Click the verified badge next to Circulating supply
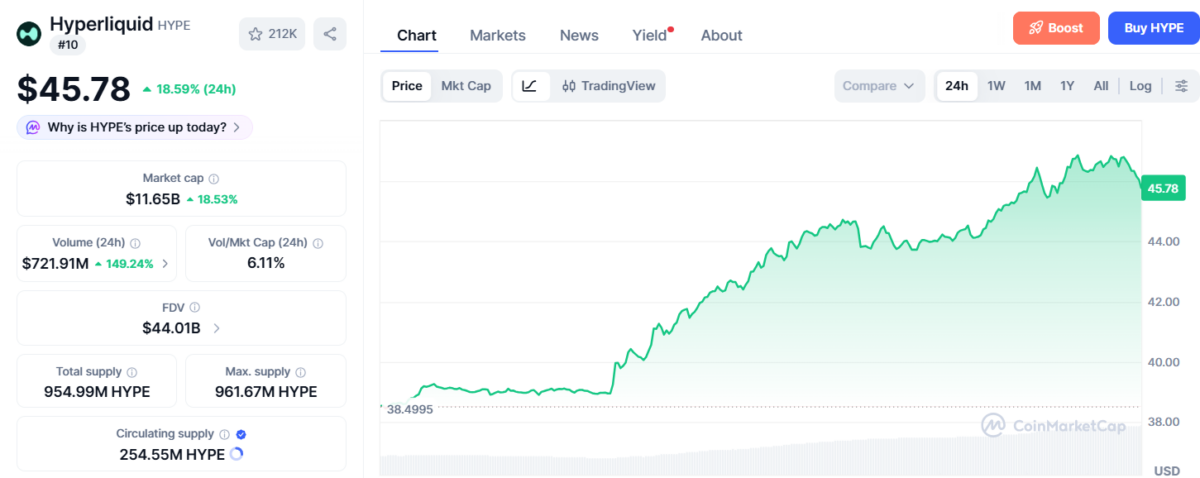Image resolution: width=1200 pixels, height=478 pixels. (241, 434)
